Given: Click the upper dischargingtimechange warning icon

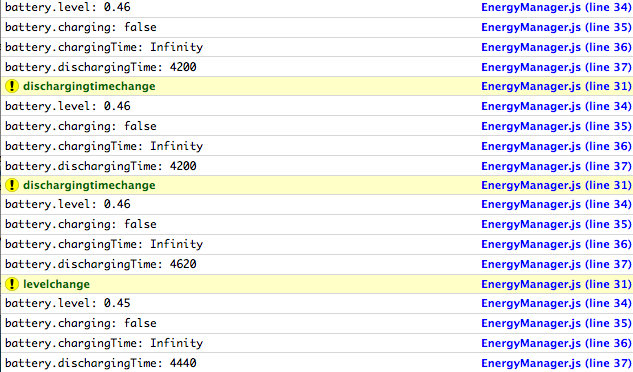Looking at the screenshot, I should click(x=12, y=86).
